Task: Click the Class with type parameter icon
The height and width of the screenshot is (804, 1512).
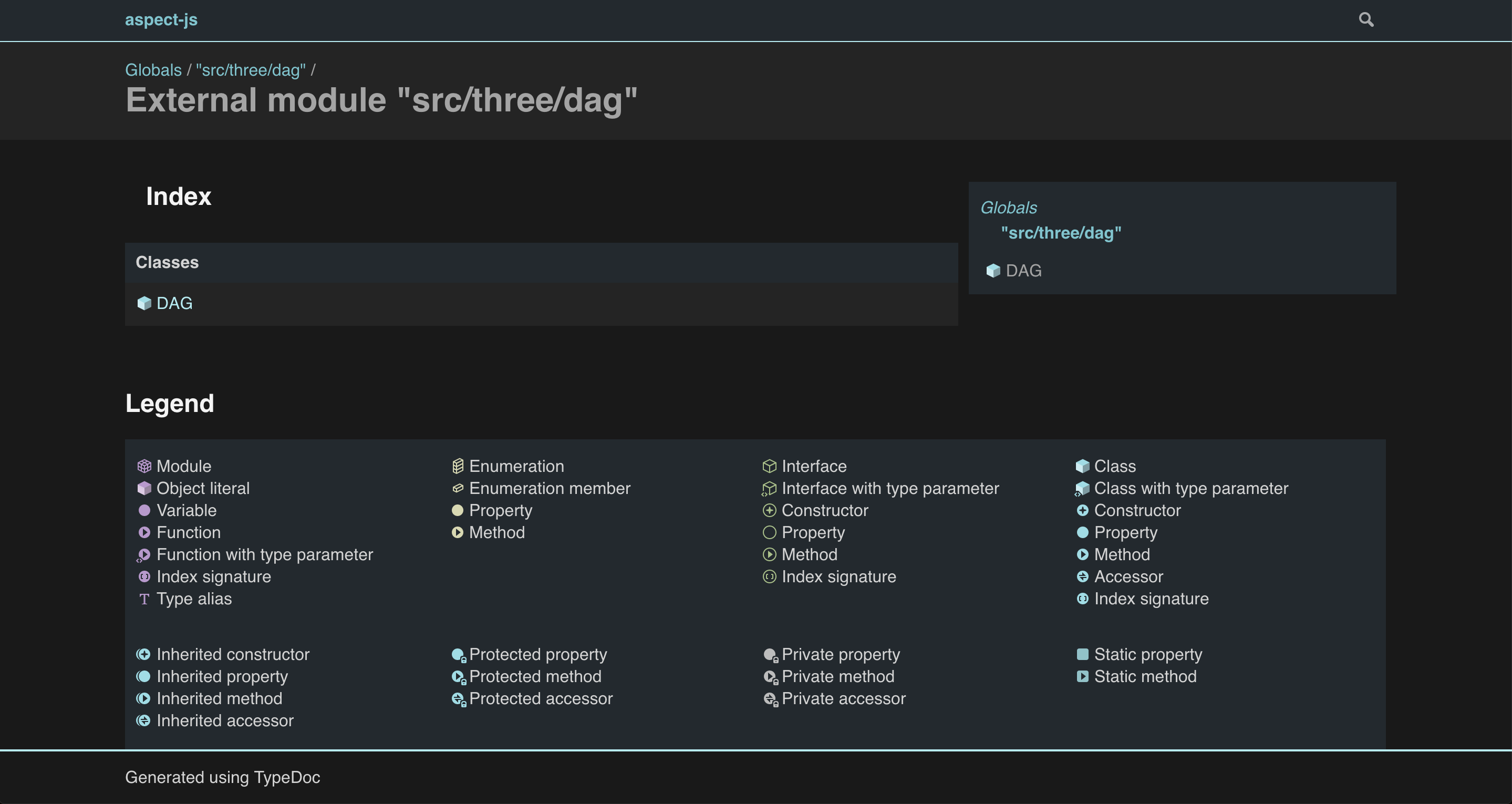Action: (x=1082, y=489)
